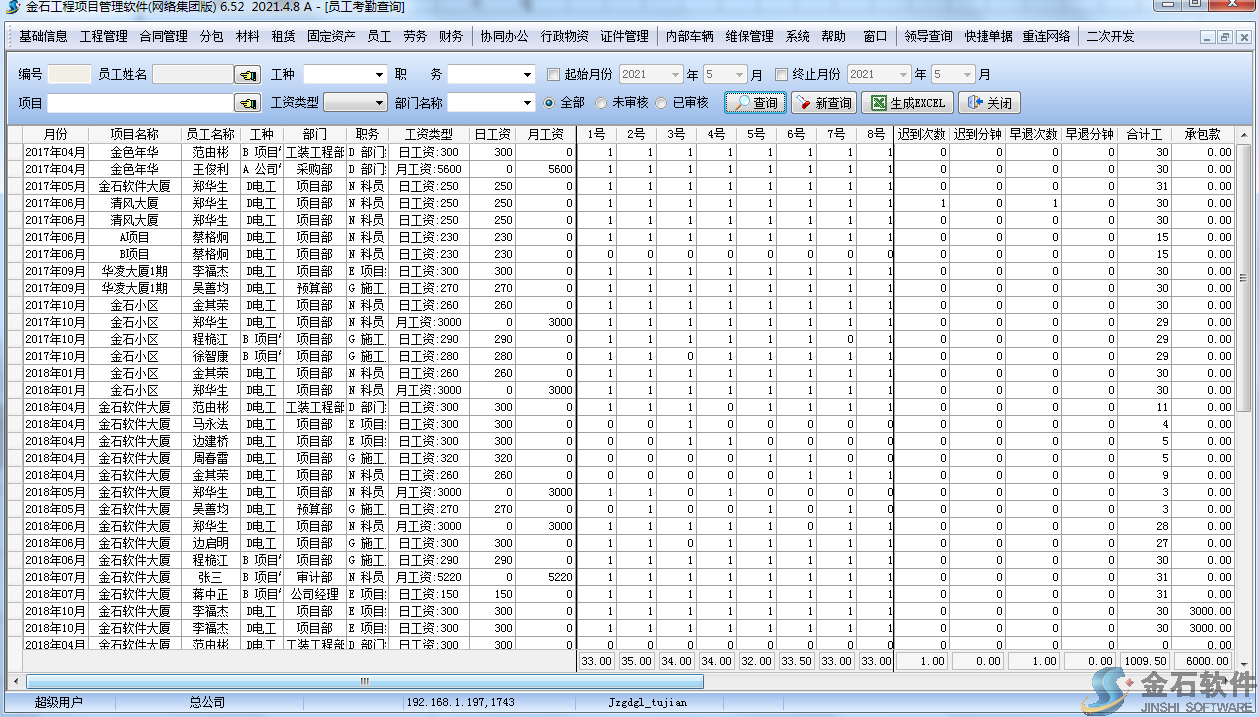Viewport: 1259px width, 717px height.
Task: Click the 编号 input field
Action: 69,75
